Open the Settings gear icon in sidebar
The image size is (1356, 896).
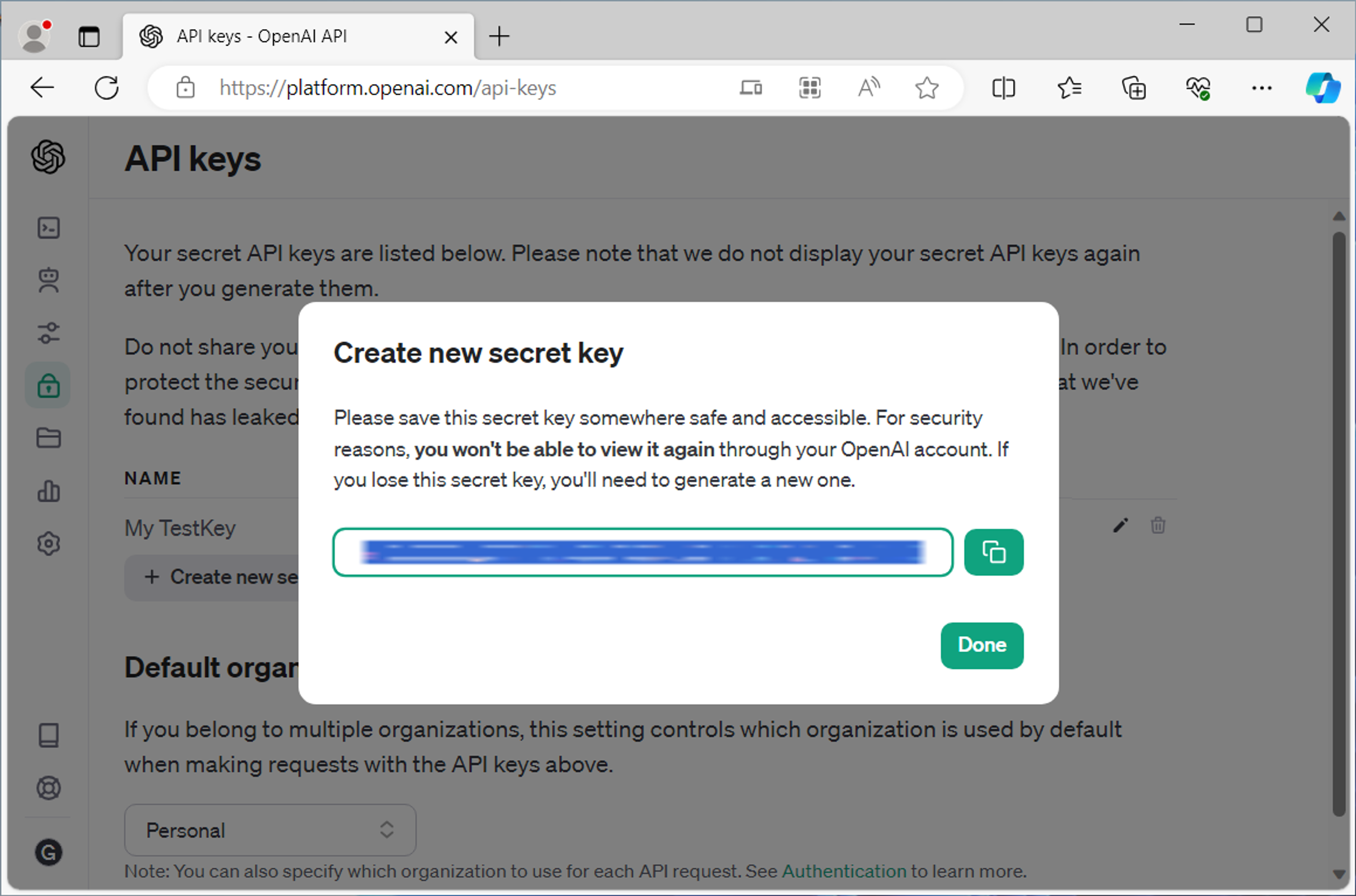tap(49, 543)
